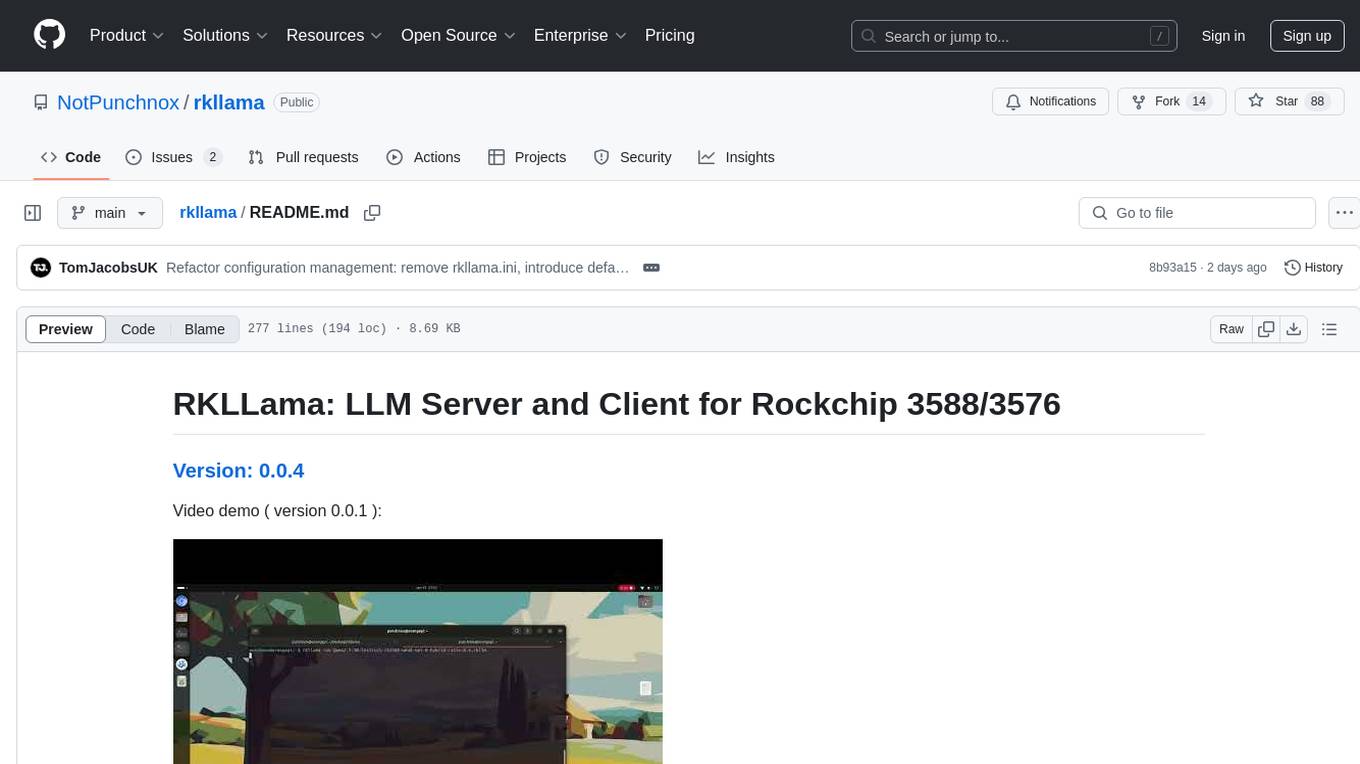Viewport: 1360px width, 764px height.
Task: Switch to the Issues tab
Action: (173, 157)
